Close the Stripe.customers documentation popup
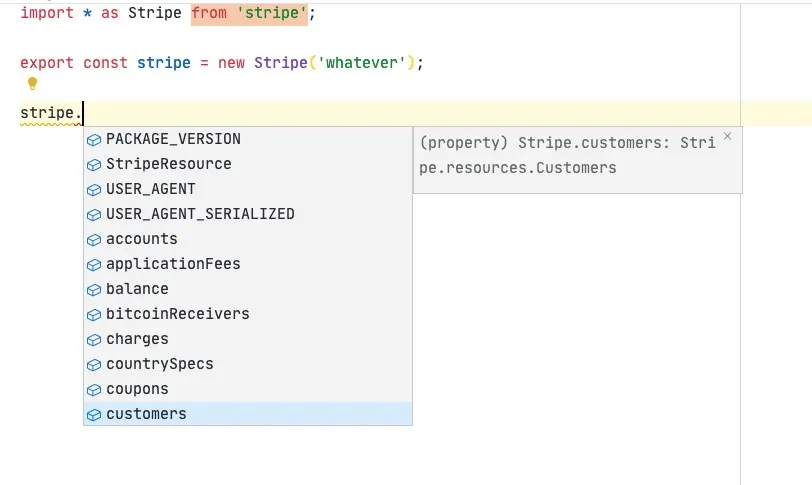Screen dimensions: 812x485 click(x=727, y=136)
